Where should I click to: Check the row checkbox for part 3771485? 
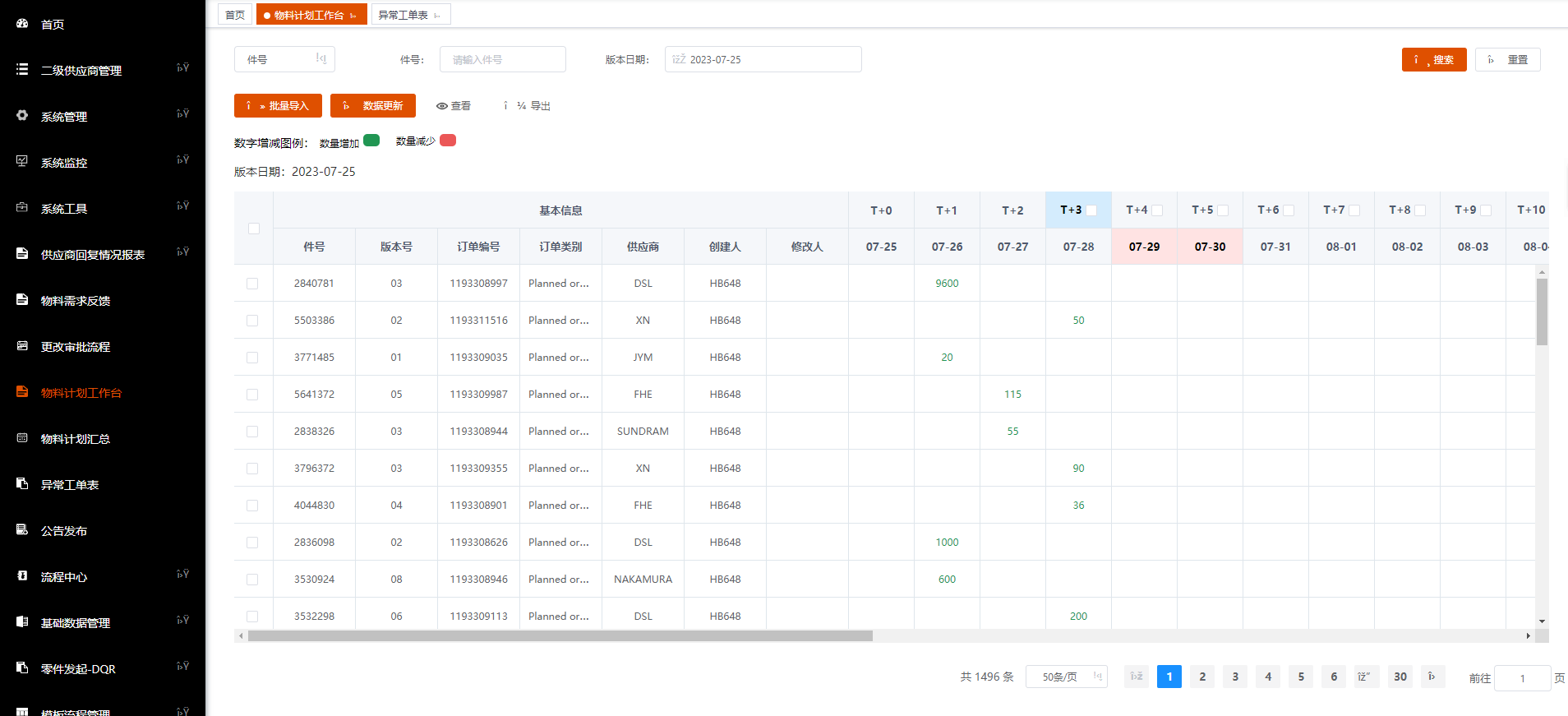pos(252,358)
